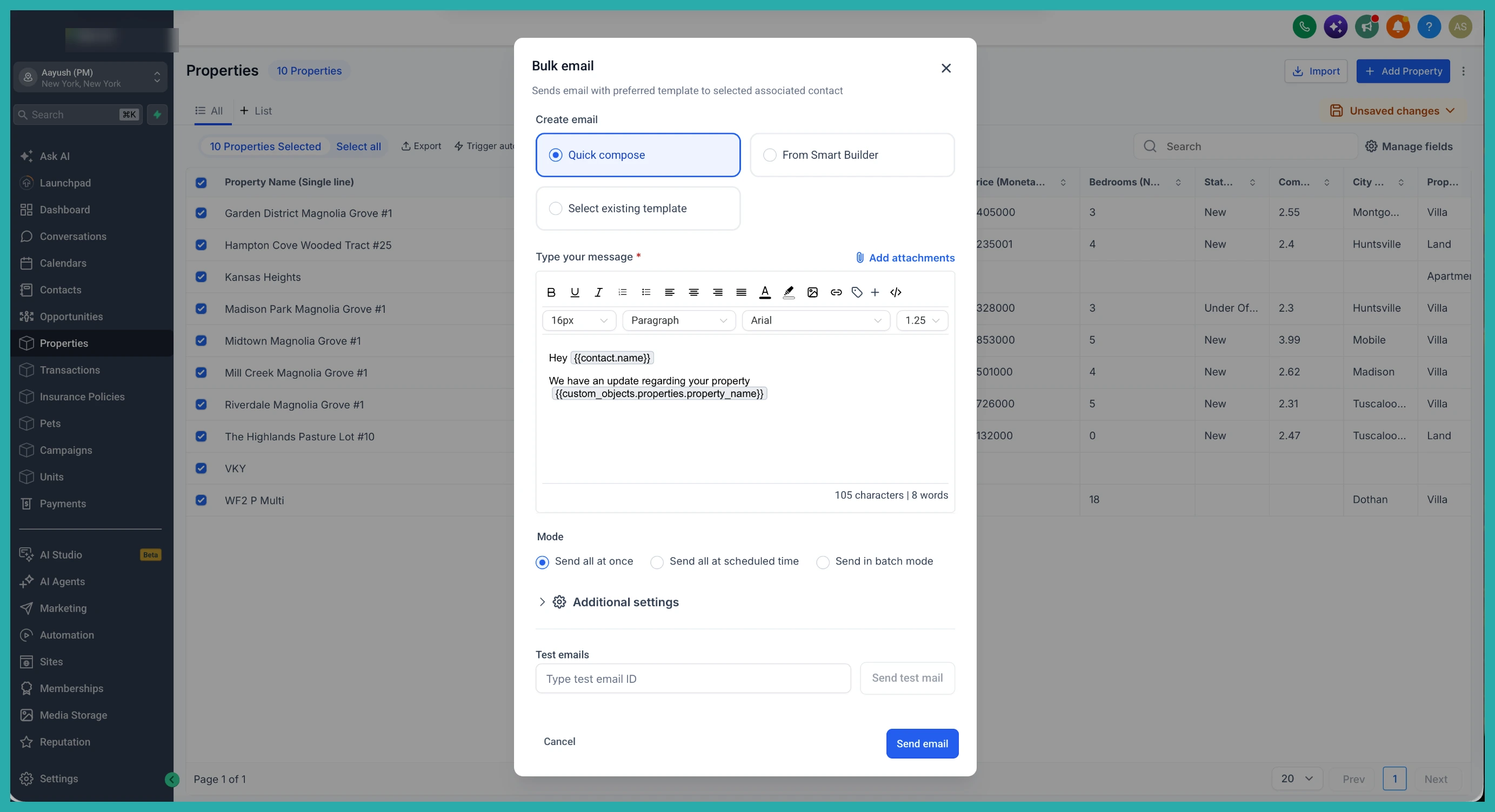
Task: Open the notifications bell icon
Action: pyautogui.click(x=1398, y=26)
